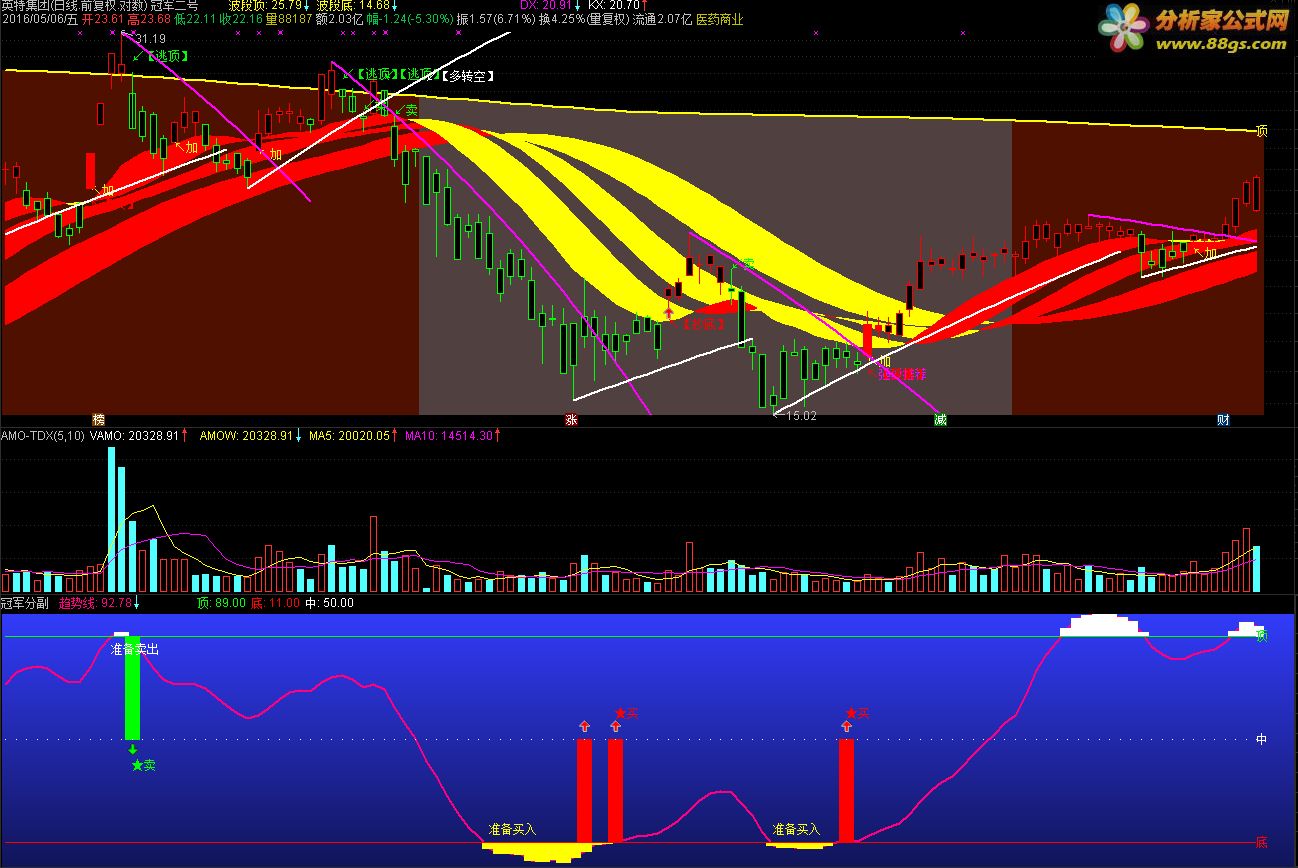
Task: Click the turnover amount 额2.03亿
Action: tap(339, 19)
